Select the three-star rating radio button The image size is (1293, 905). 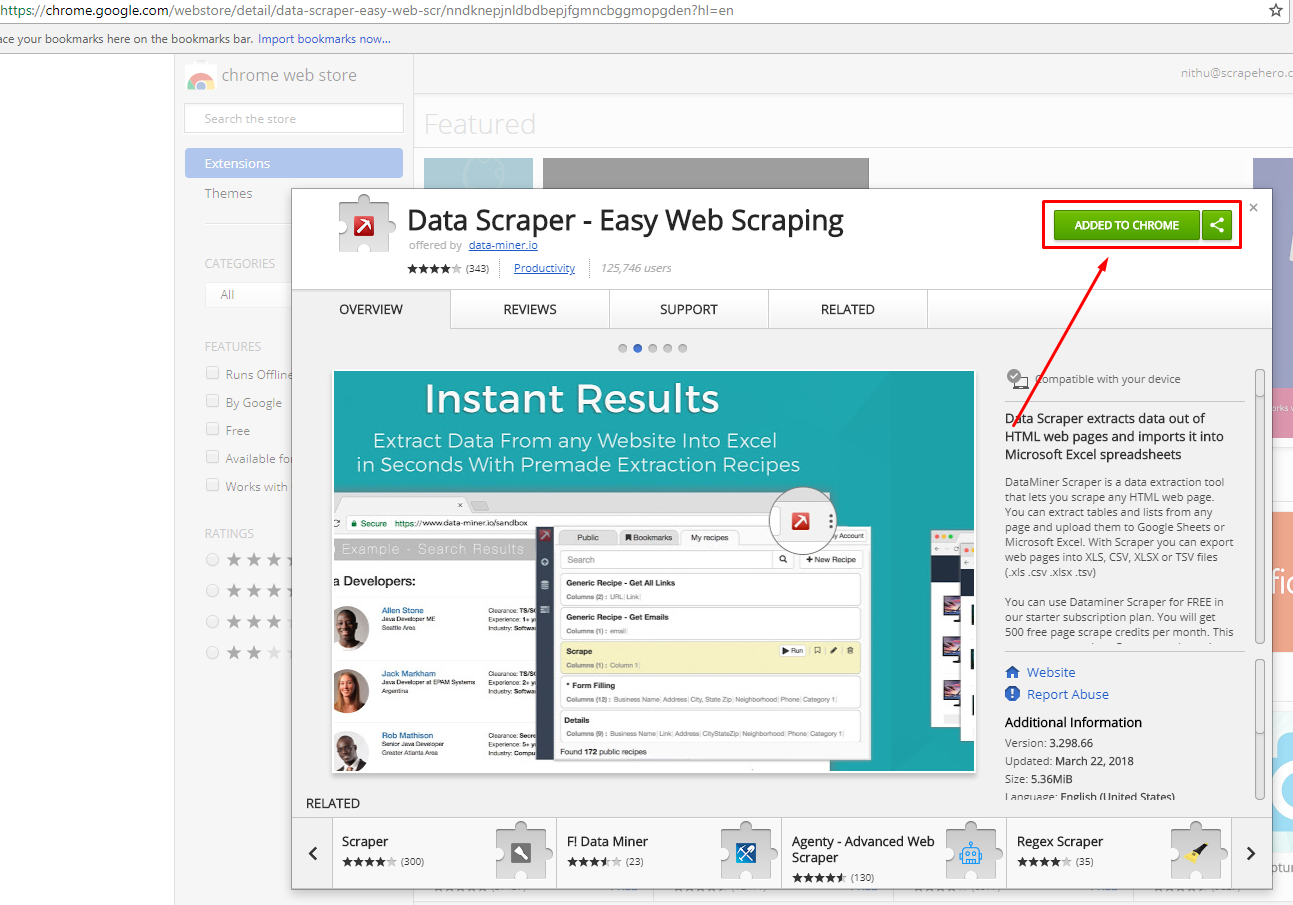coord(212,622)
